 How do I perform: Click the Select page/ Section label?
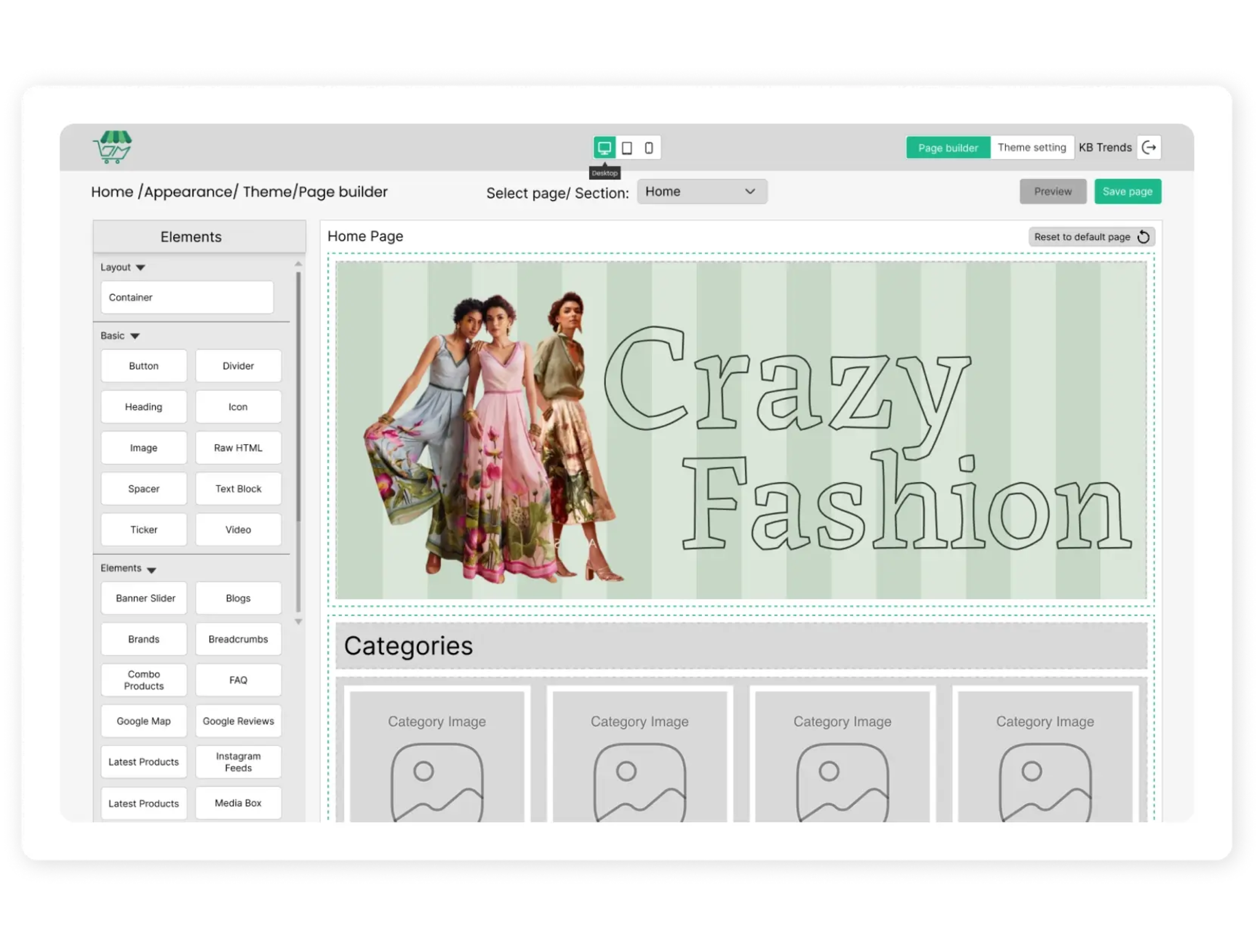tap(557, 193)
